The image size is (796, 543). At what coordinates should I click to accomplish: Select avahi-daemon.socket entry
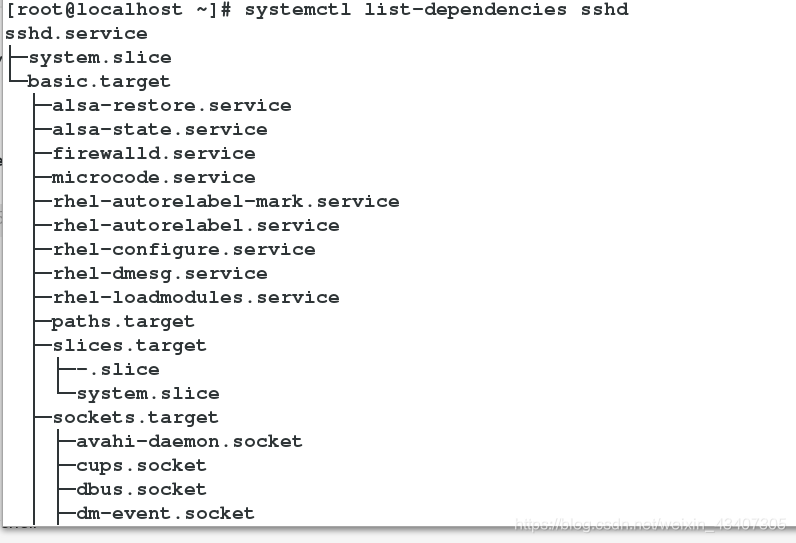(x=189, y=442)
